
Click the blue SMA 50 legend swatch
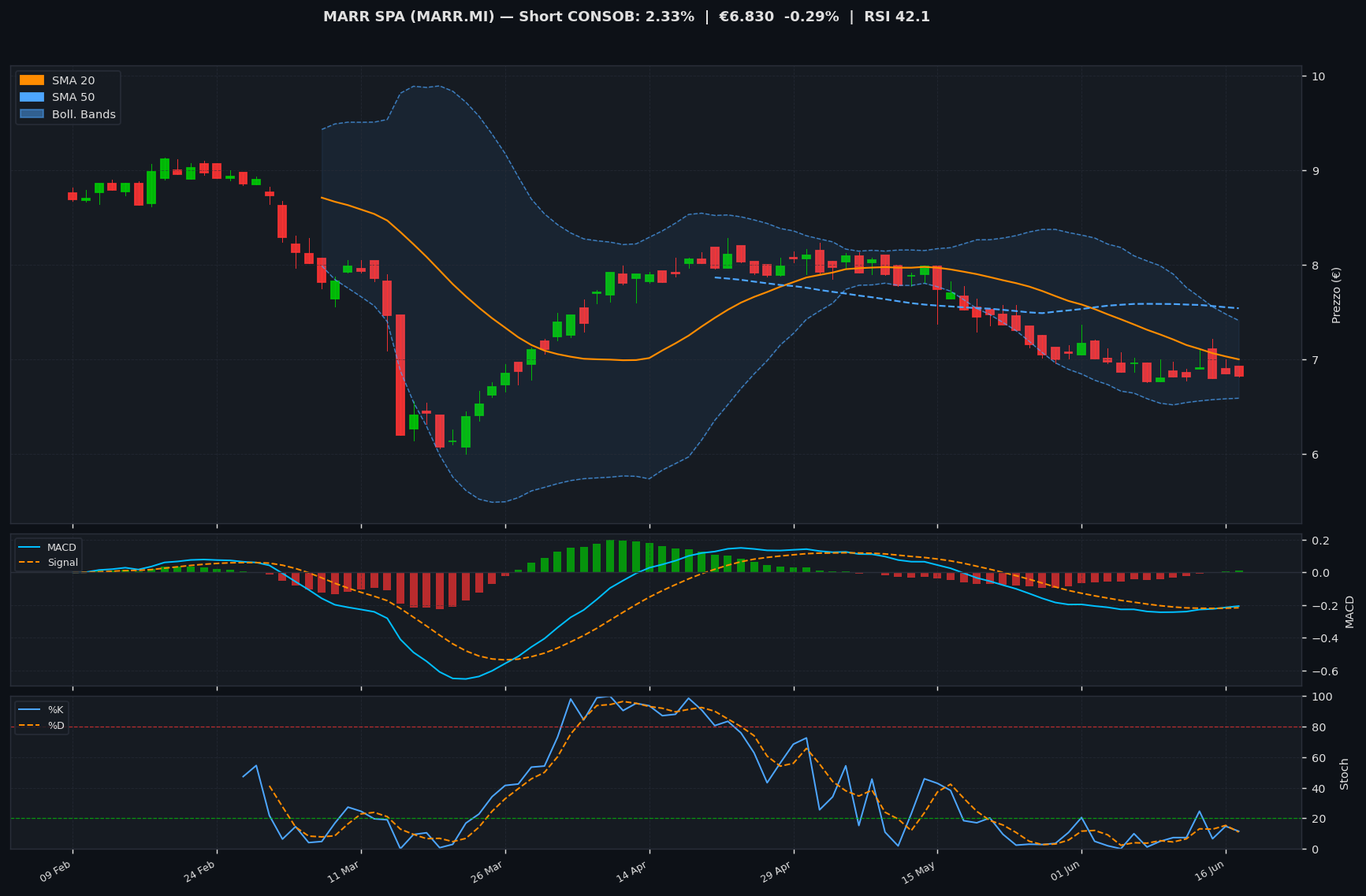tap(32, 97)
